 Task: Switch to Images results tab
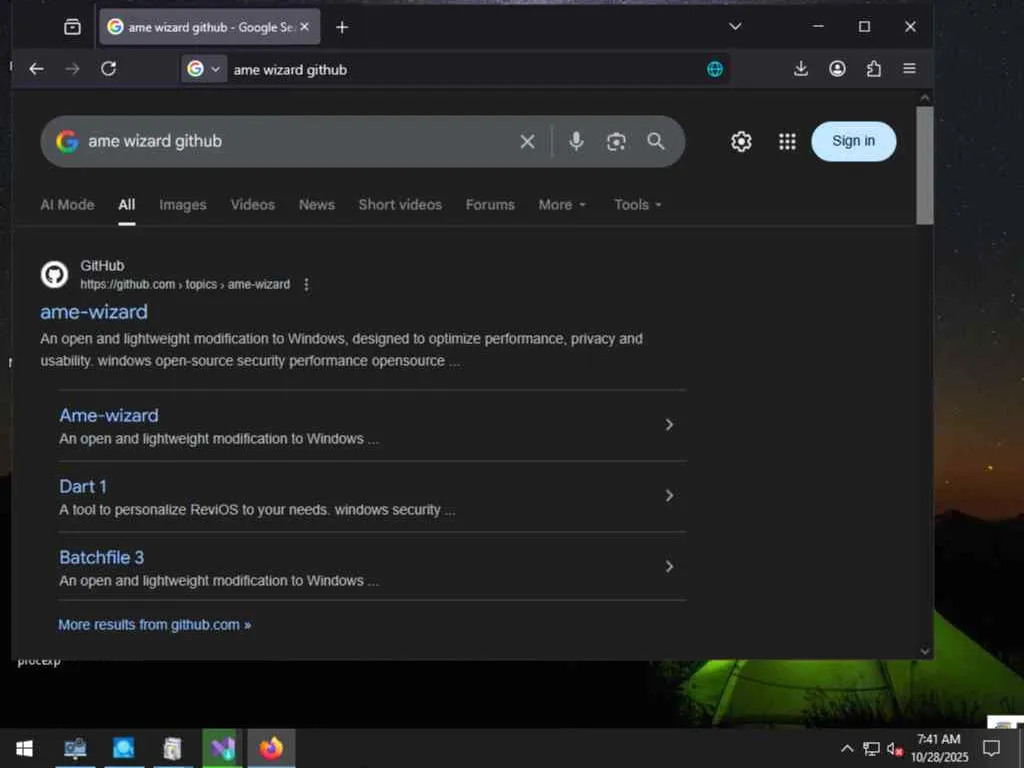[183, 204]
